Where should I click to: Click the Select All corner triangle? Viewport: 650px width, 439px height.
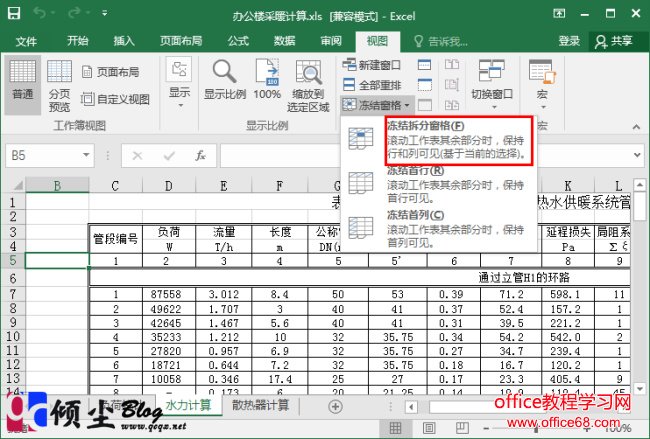[17, 185]
